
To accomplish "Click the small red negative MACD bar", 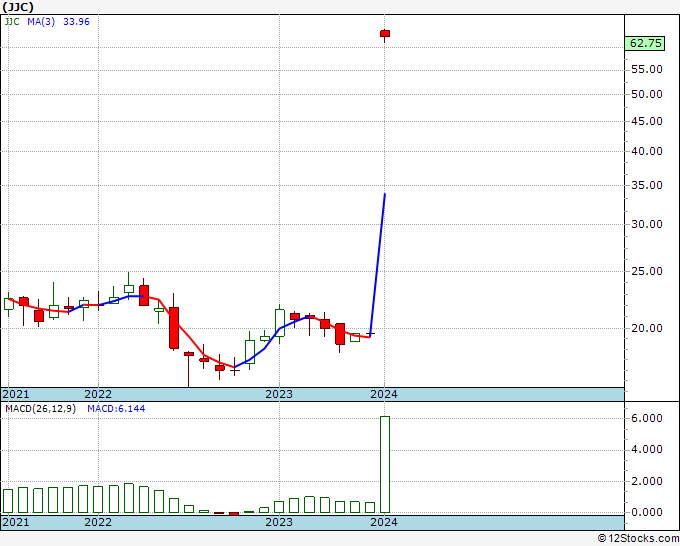I will [234, 514].
